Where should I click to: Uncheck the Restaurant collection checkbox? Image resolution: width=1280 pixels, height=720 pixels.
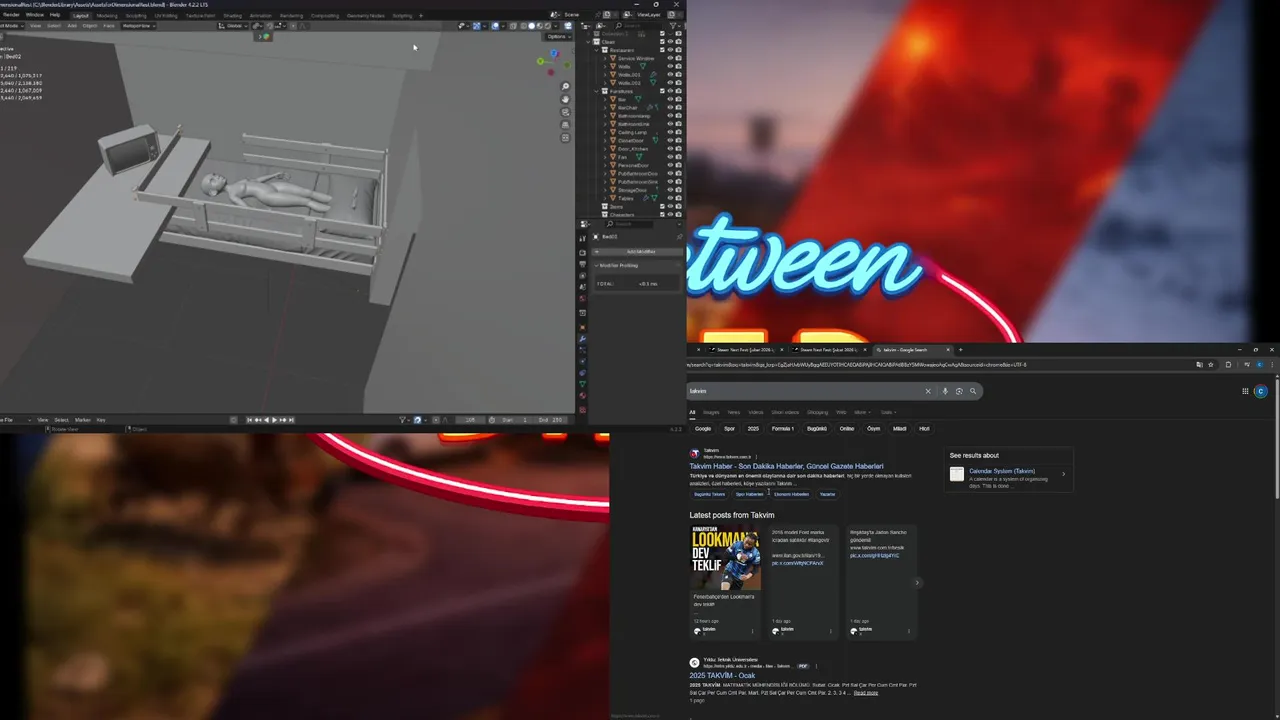click(x=662, y=50)
